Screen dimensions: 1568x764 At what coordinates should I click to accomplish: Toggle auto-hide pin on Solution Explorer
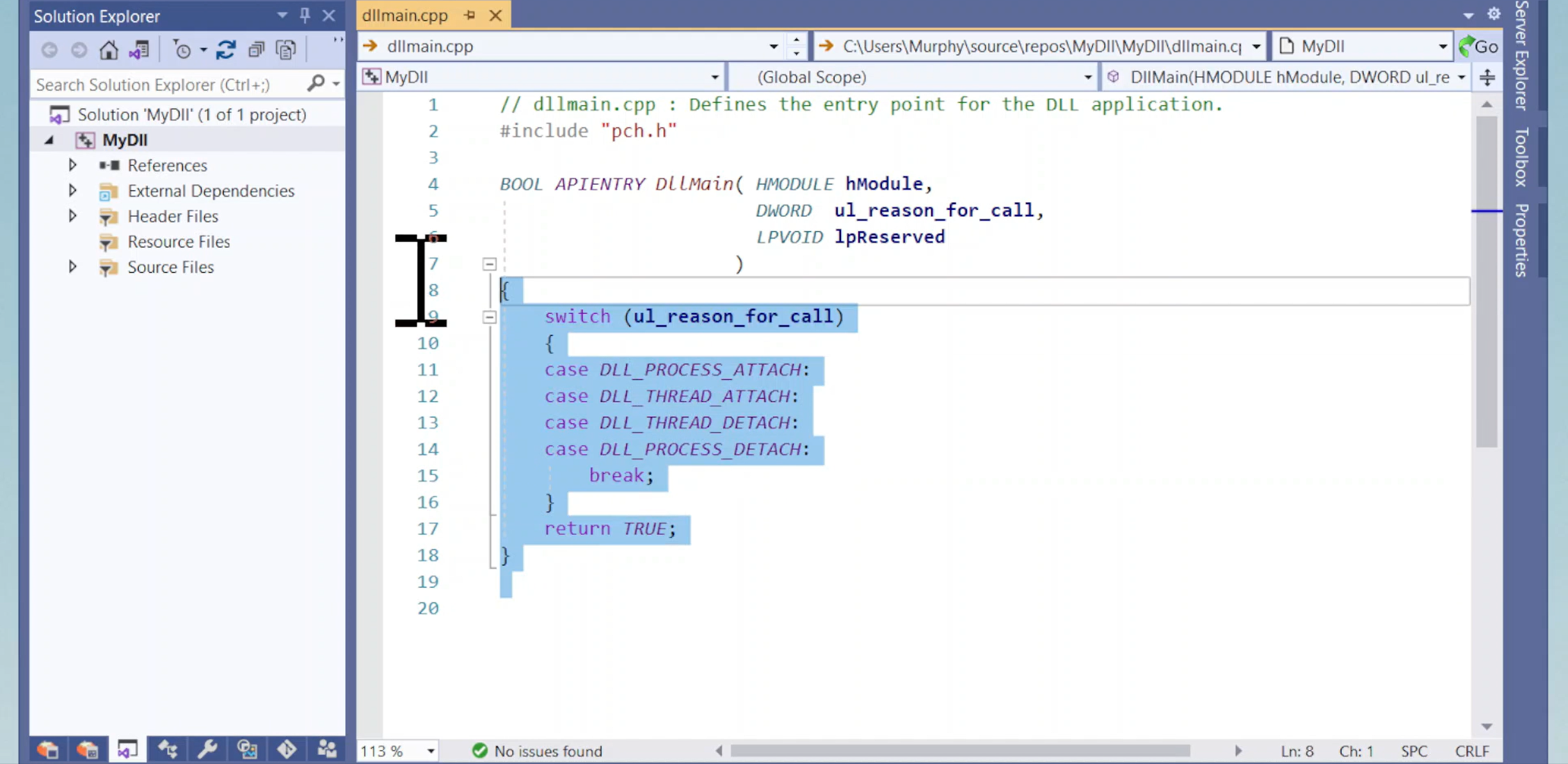point(305,15)
